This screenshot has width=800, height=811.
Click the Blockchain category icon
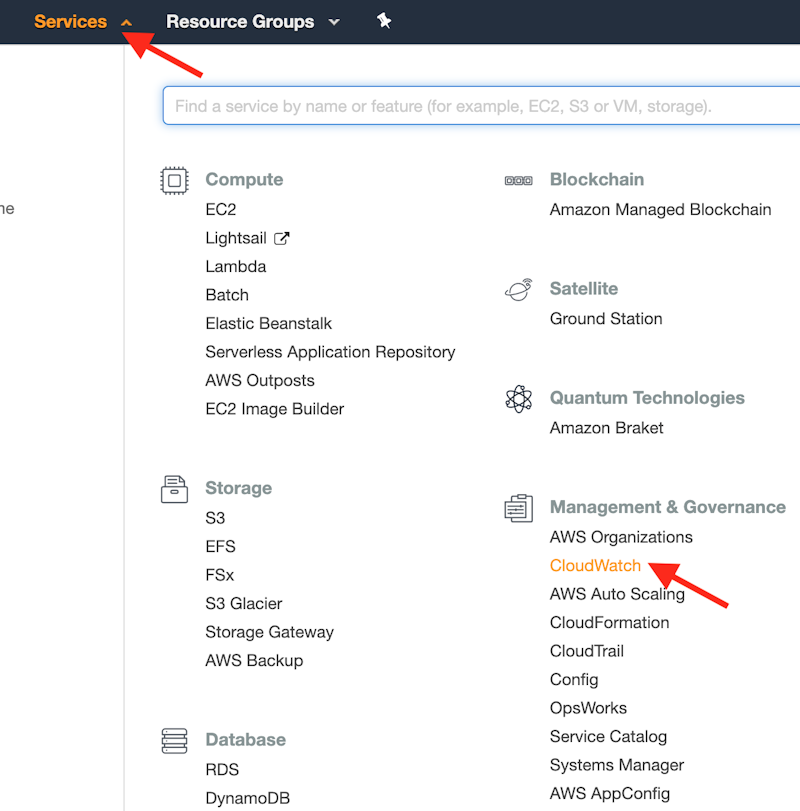(x=518, y=180)
